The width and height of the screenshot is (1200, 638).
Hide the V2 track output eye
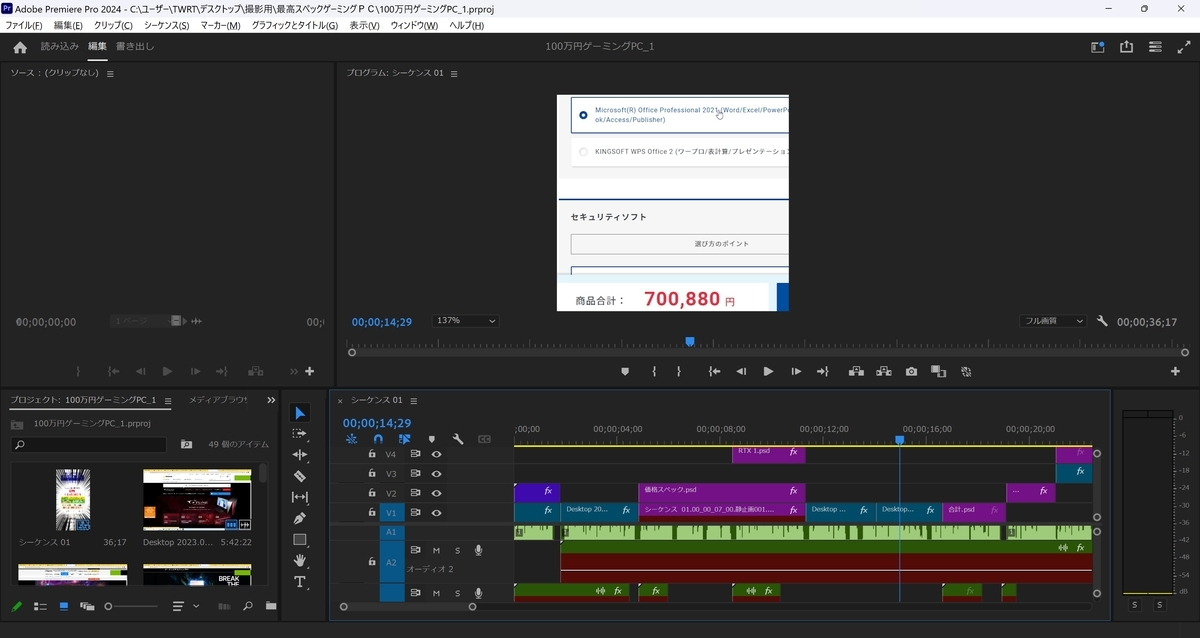(436, 493)
